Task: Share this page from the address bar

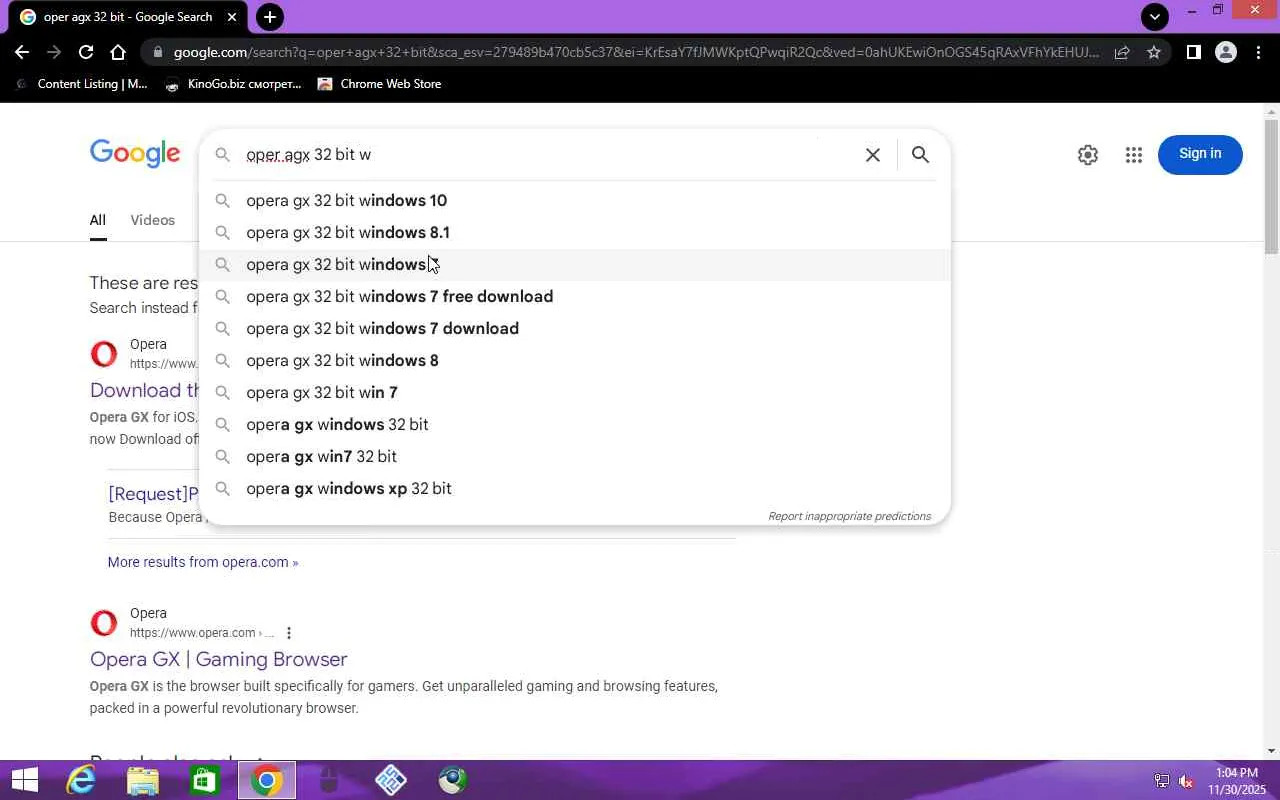Action: tap(1122, 52)
